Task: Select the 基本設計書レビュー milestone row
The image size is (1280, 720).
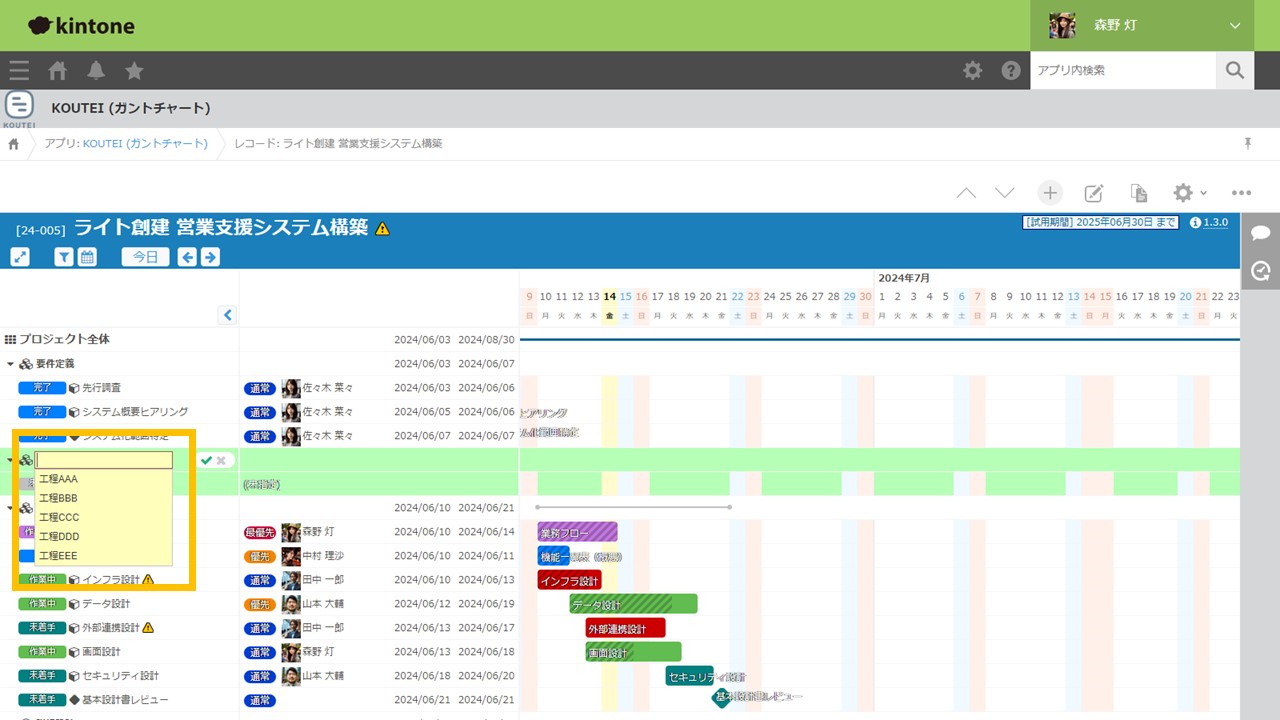Action: click(260, 700)
